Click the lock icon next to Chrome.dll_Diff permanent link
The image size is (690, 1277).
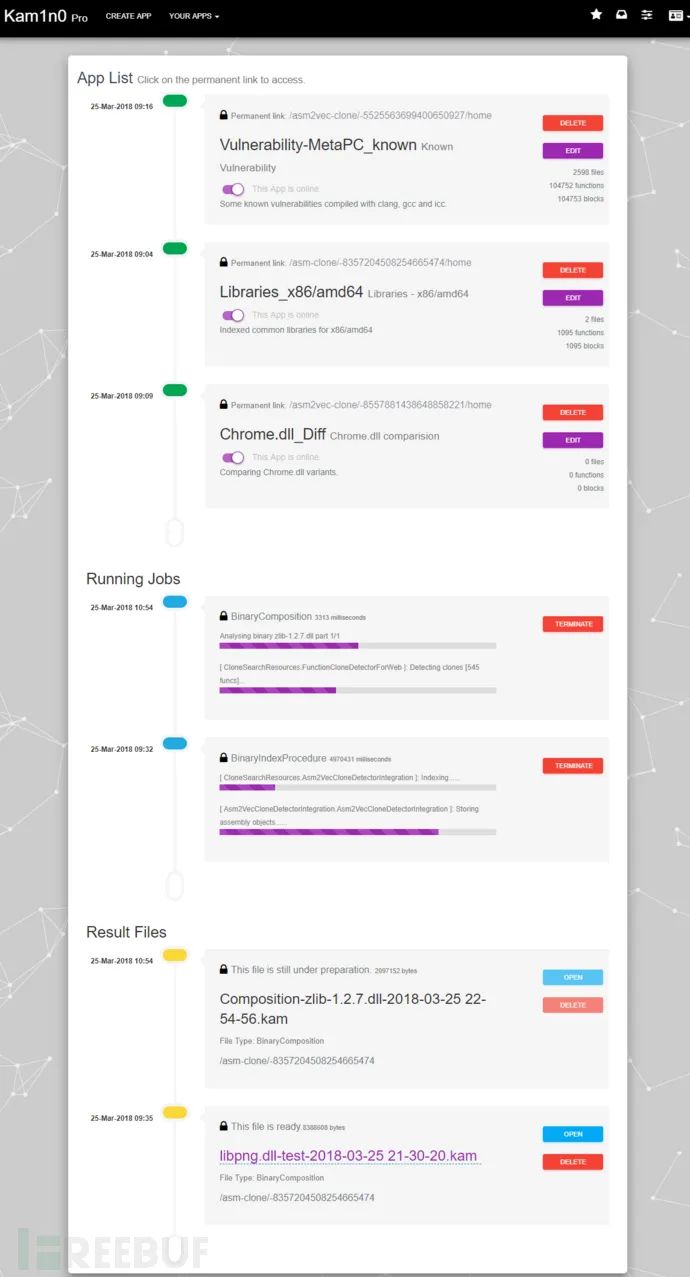(x=224, y=405)
